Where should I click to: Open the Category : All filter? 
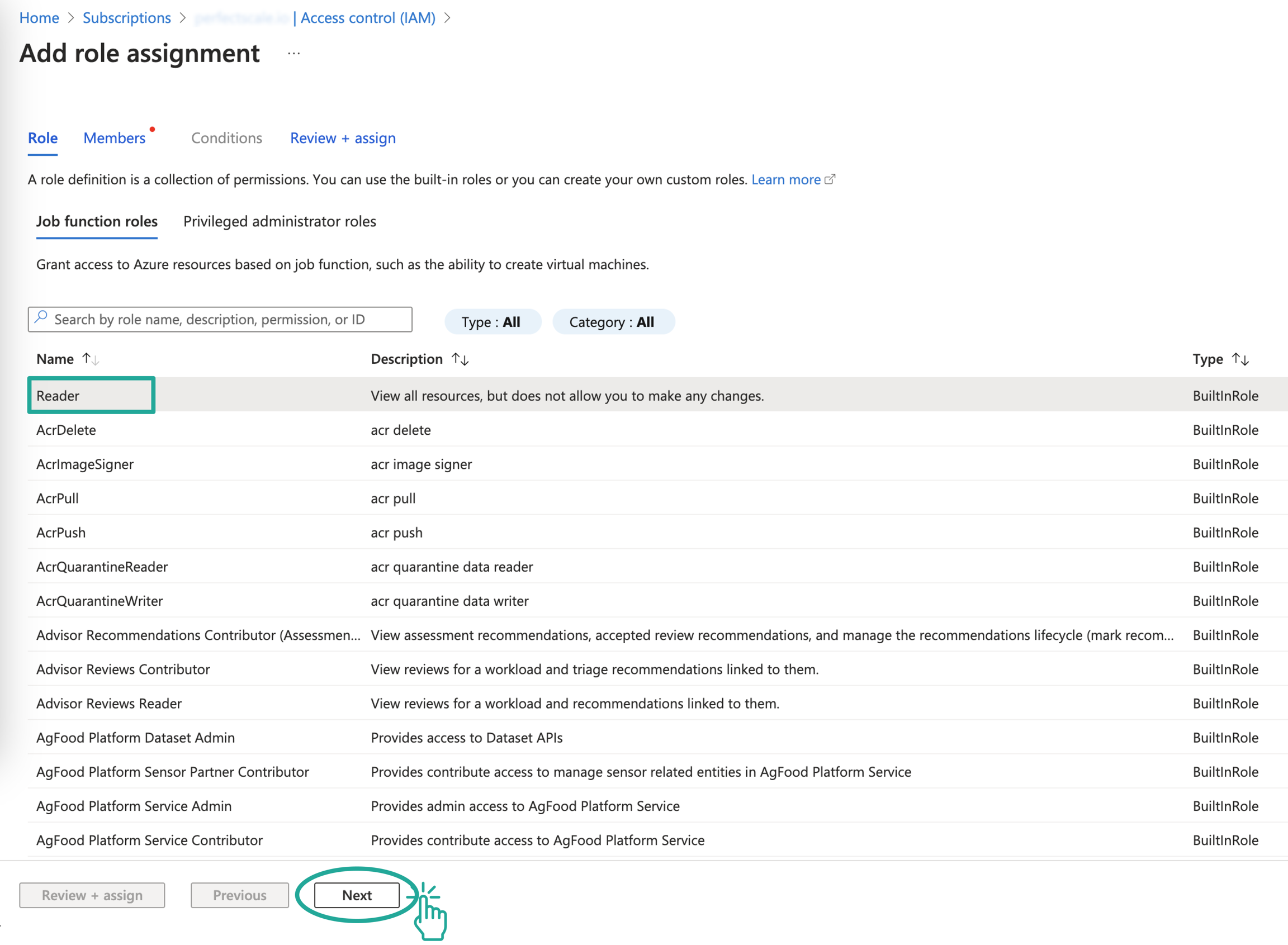point(612,322)
